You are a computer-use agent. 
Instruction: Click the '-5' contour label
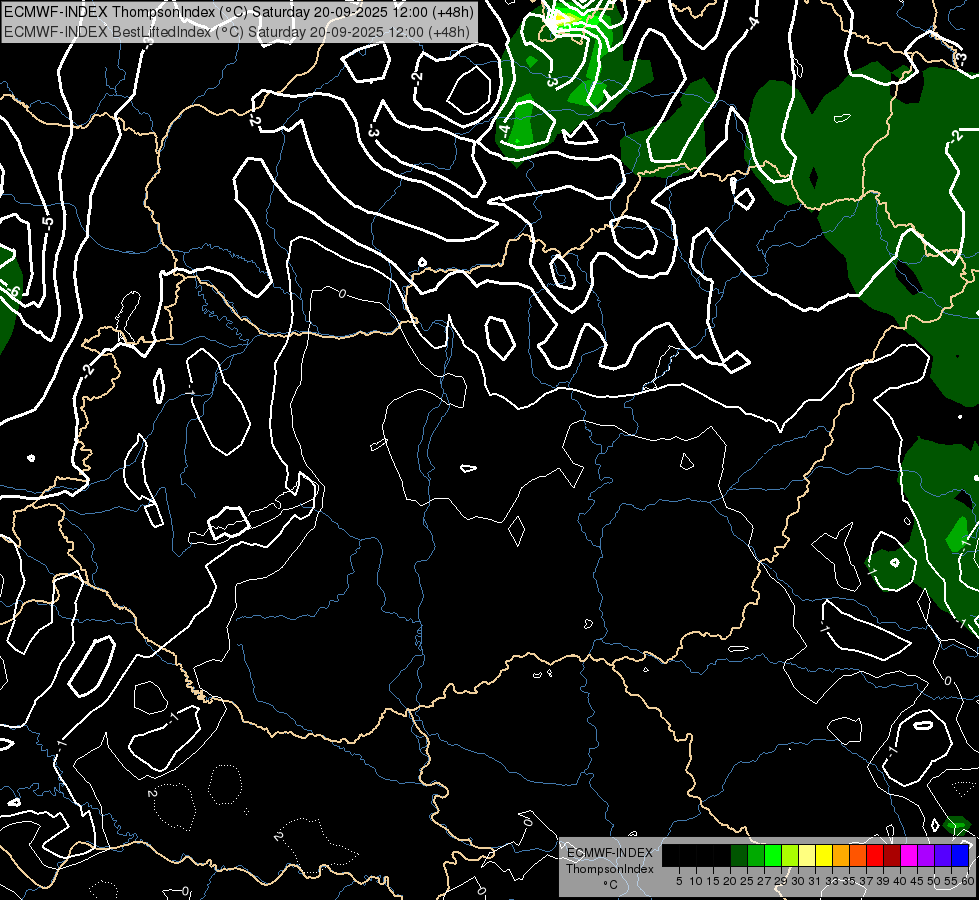coord(47,222)
